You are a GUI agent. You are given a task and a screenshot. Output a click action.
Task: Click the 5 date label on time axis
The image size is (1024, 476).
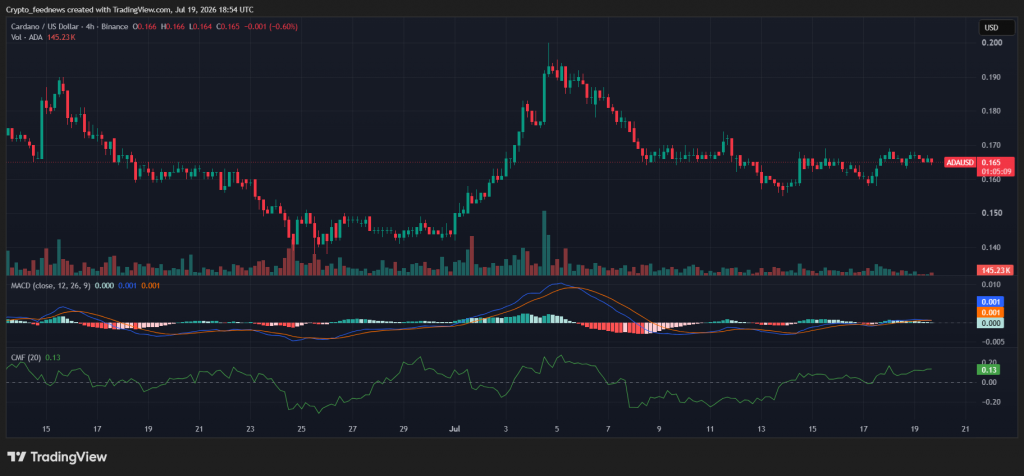557,429
